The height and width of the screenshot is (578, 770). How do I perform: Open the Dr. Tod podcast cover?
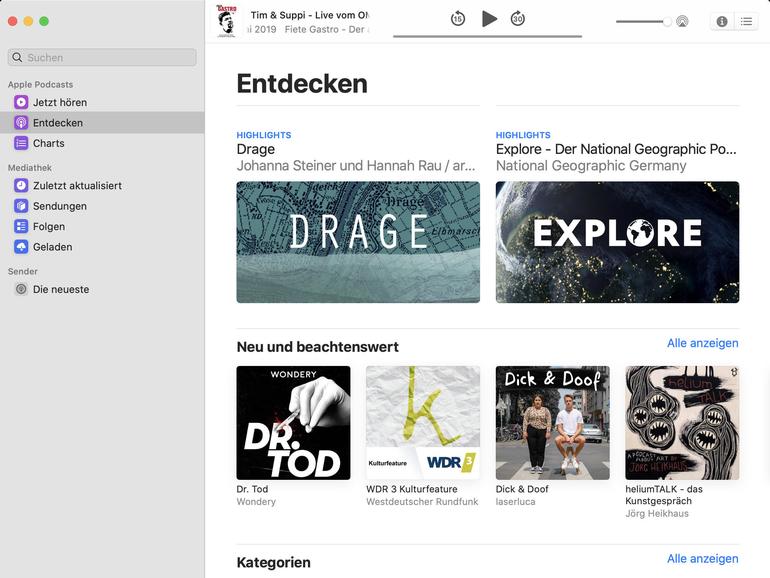tap(293, 423)
